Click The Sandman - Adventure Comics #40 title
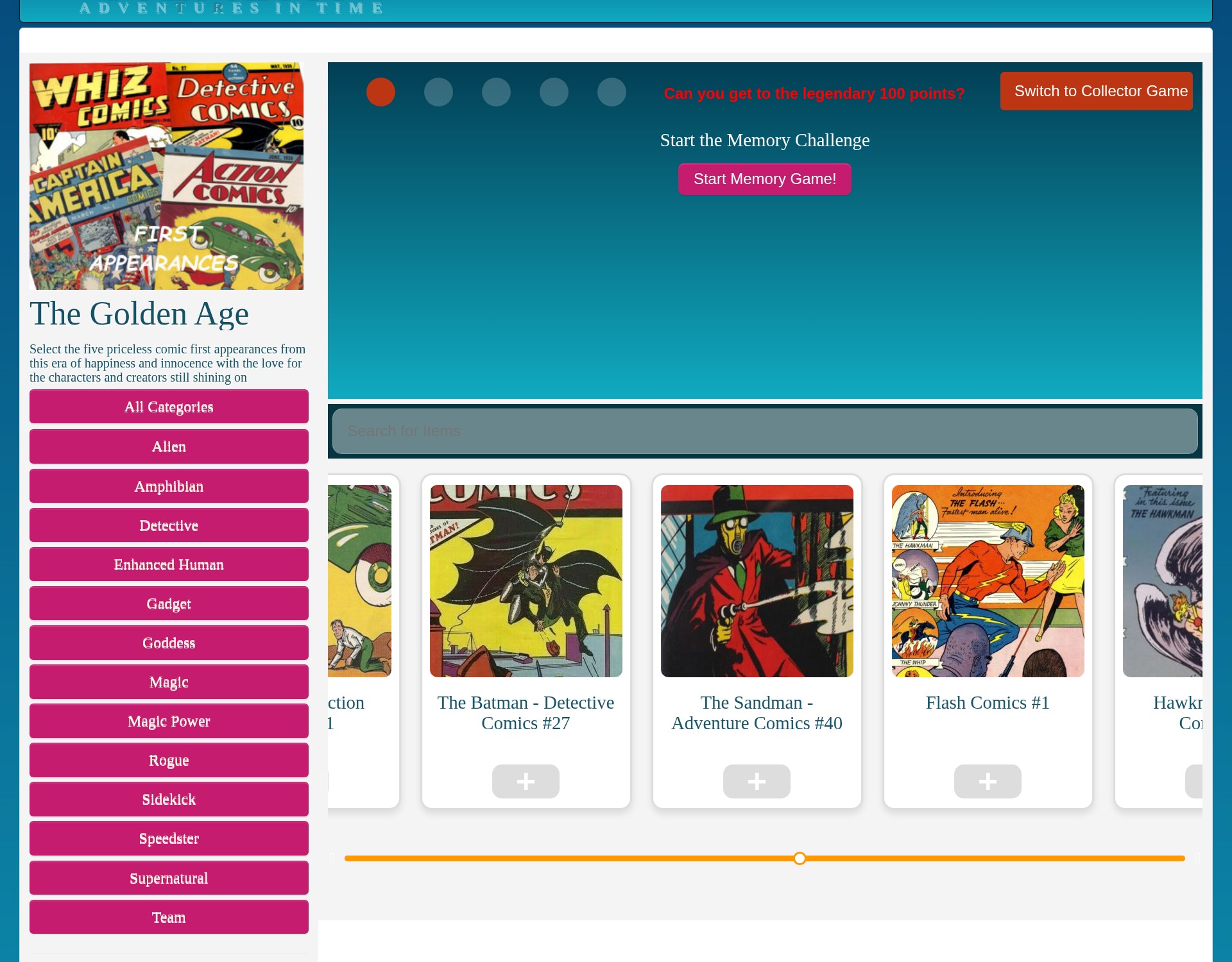 (x=757, y=713)
